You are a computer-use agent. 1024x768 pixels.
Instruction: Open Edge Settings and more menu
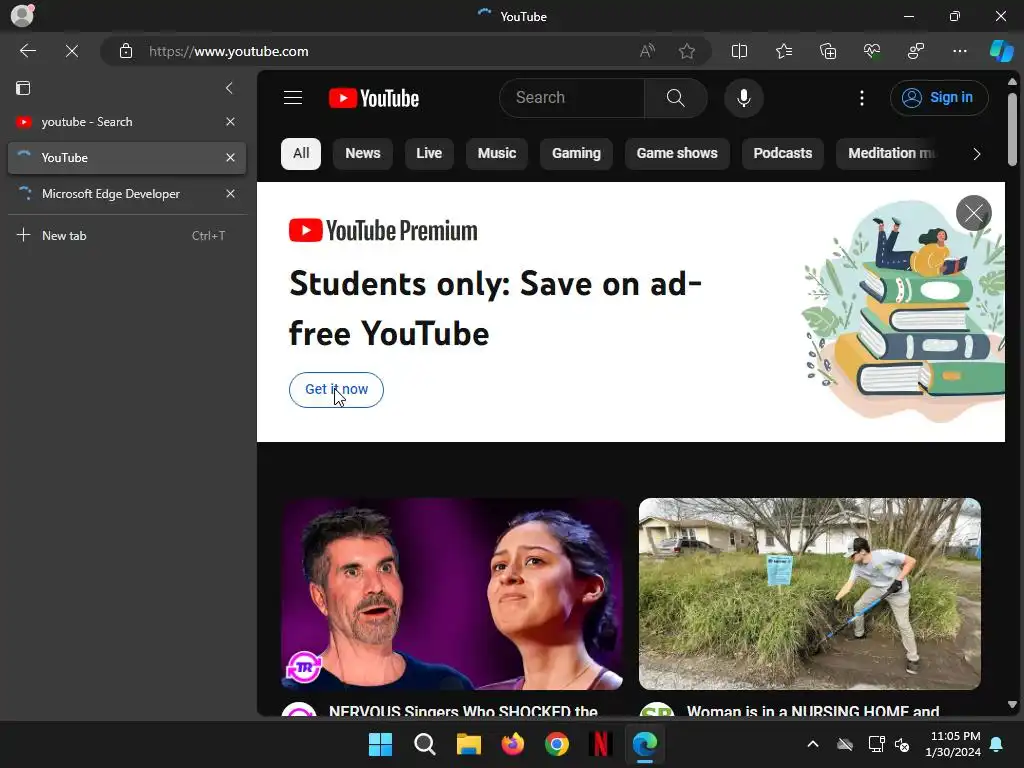tap(959, 51)
